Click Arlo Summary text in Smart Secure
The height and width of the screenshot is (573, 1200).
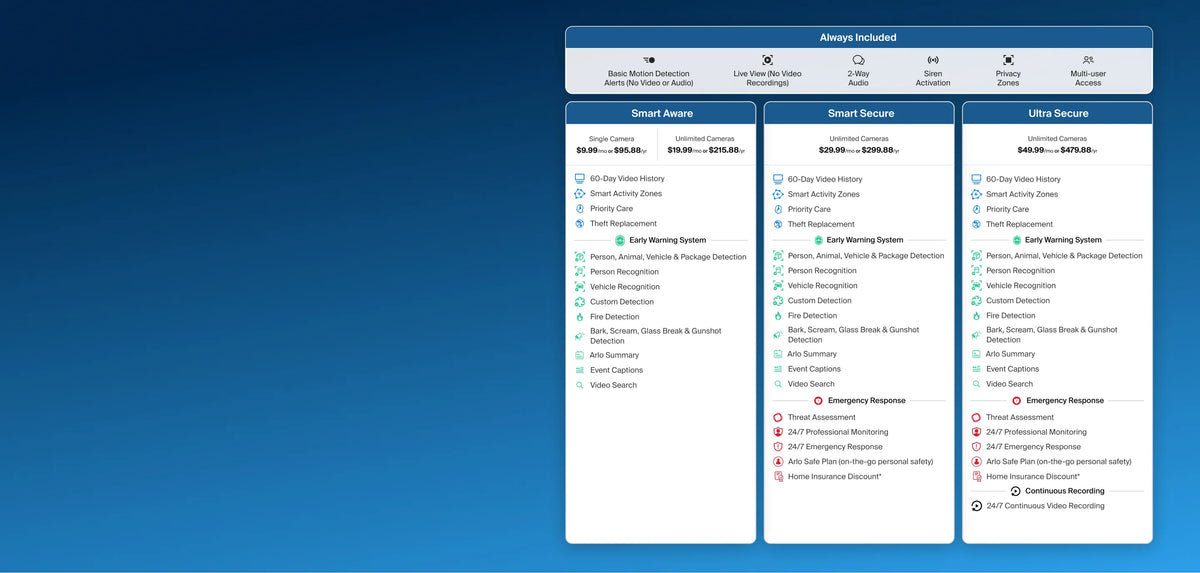(x=812, y=354)
